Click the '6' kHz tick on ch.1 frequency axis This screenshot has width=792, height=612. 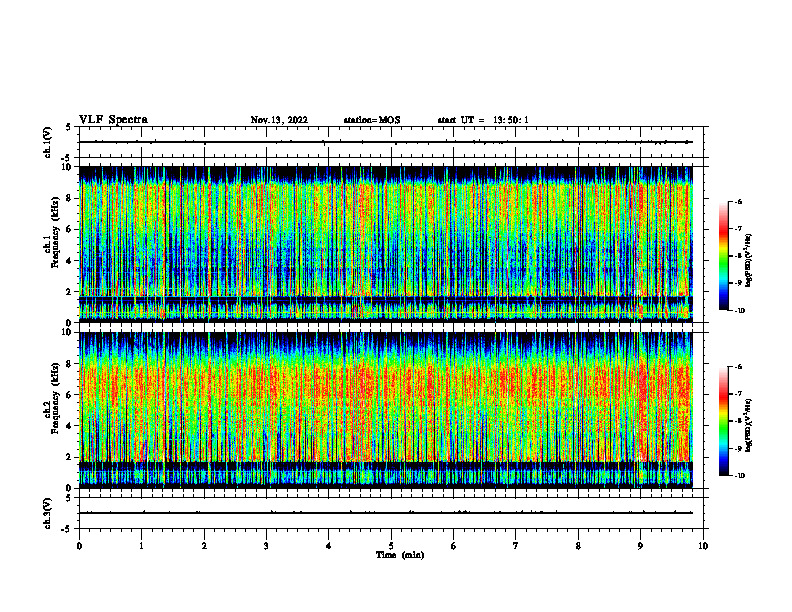(x=69, y=230)
